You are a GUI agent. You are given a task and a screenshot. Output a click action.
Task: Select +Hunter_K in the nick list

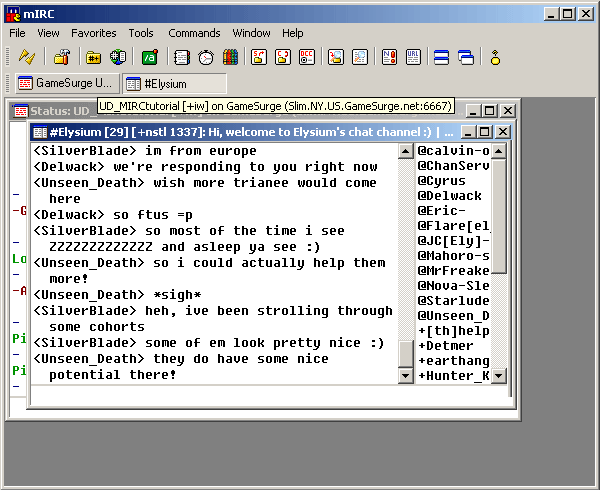[453, 376]
